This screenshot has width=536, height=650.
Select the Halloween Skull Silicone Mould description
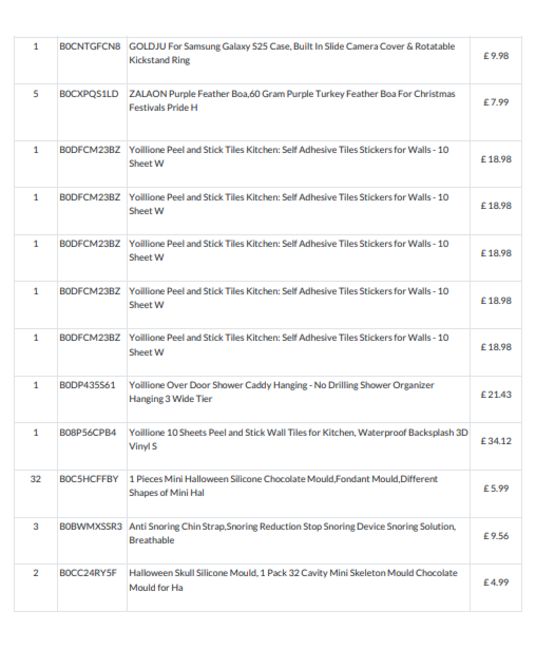point(293,580)
